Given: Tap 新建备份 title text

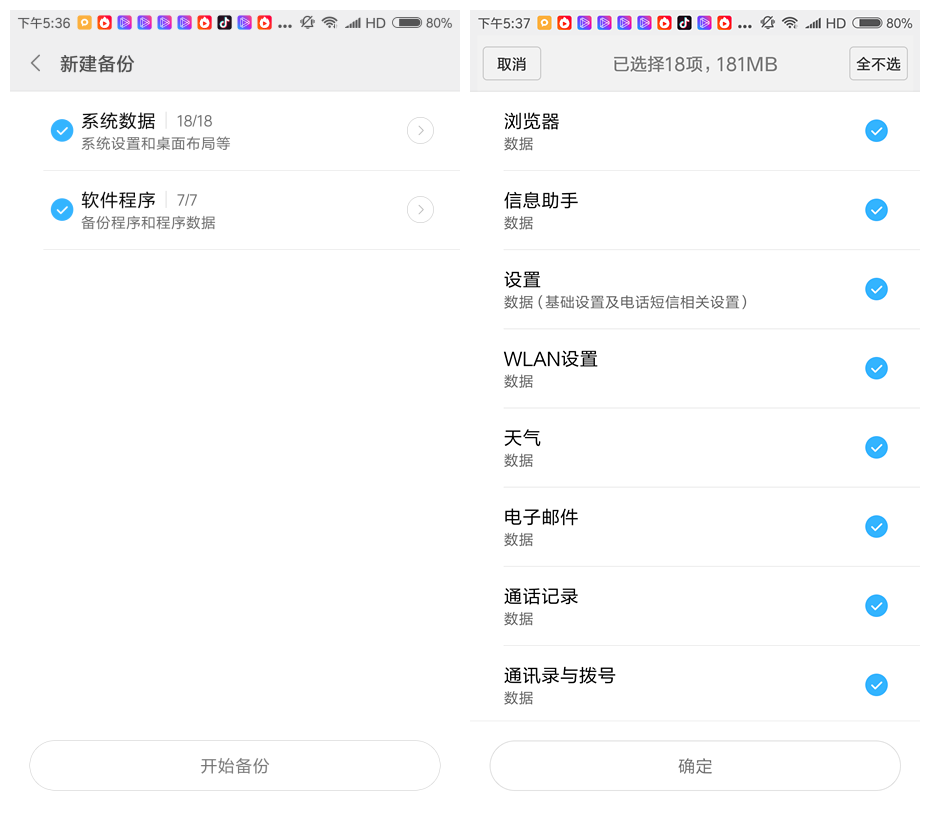Looking at the screenshot, I should (97, 64).
